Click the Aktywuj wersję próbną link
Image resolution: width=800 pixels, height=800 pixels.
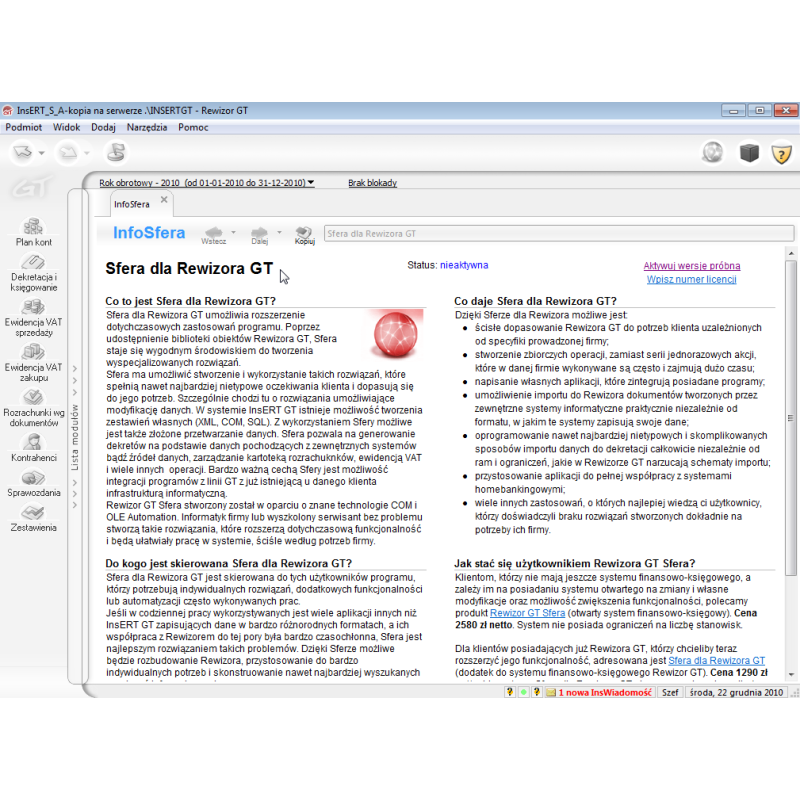pos(691,266)
